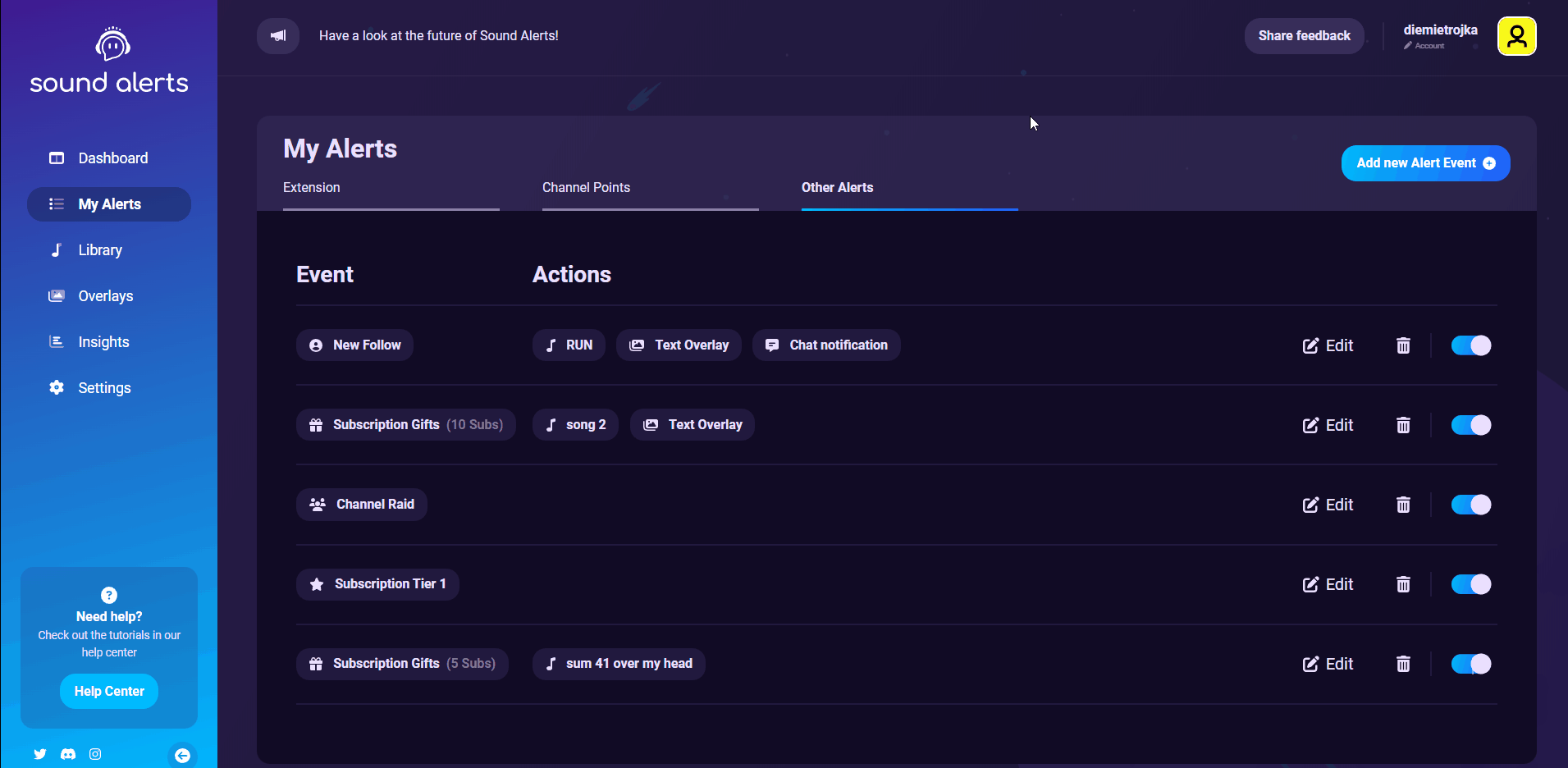Open the Help Center button

pyautogui.click(x=109, y=692)
